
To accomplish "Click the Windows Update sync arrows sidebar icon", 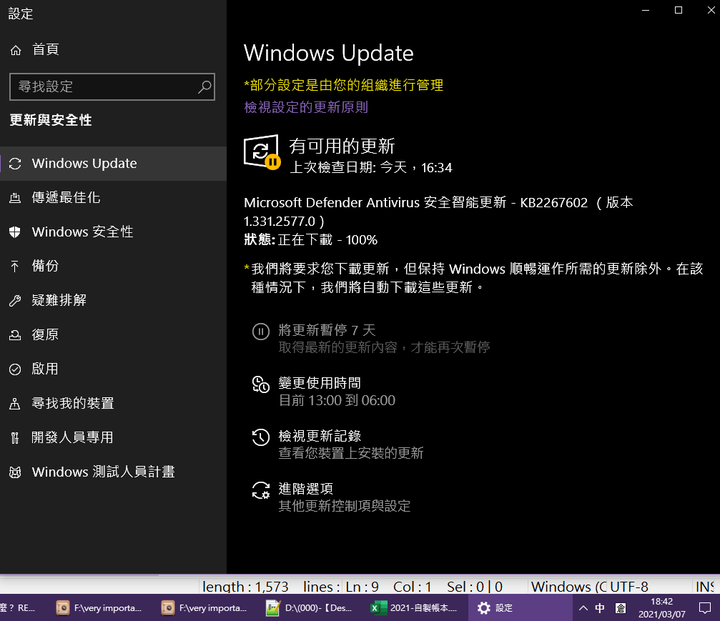I will [15, 164].
